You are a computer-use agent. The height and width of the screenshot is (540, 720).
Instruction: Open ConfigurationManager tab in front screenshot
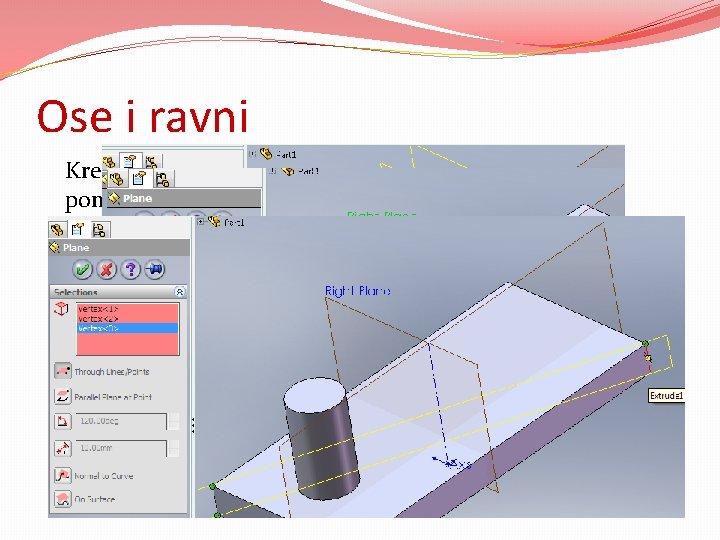tap(100, 230)
